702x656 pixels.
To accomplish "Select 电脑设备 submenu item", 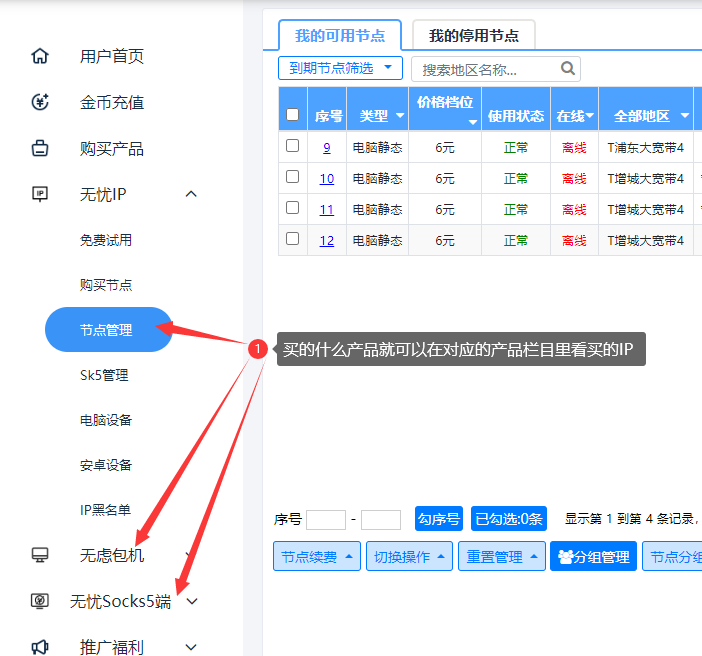I will (x=106, y=420).
